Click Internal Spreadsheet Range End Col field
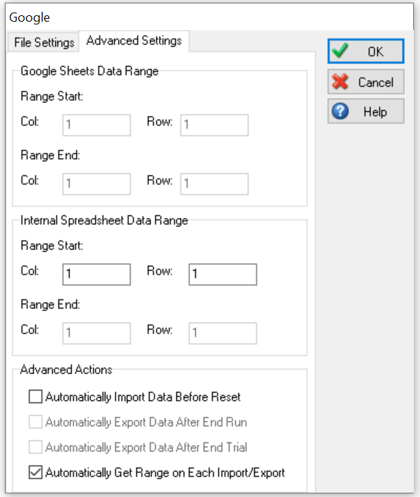Image resolution: width=420 pixels, height=497 pixels. 96,333
